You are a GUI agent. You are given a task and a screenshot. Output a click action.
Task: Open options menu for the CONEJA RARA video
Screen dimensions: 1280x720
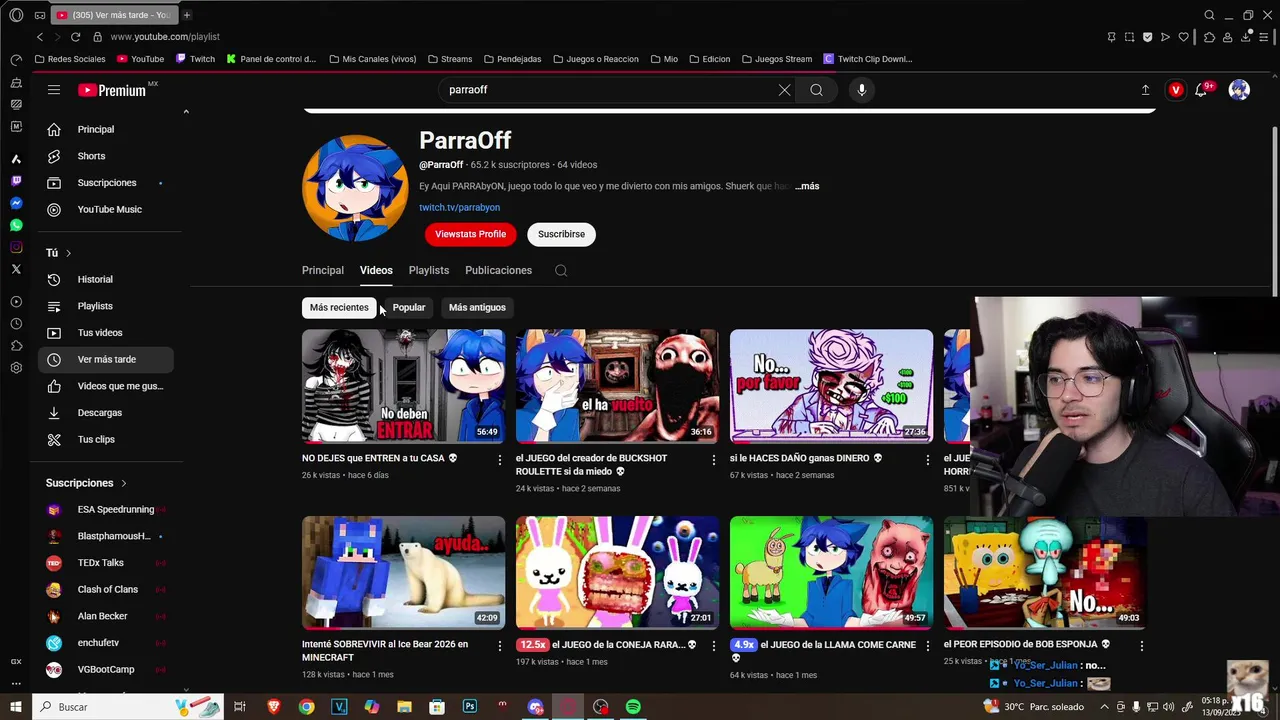coord(713,646)
